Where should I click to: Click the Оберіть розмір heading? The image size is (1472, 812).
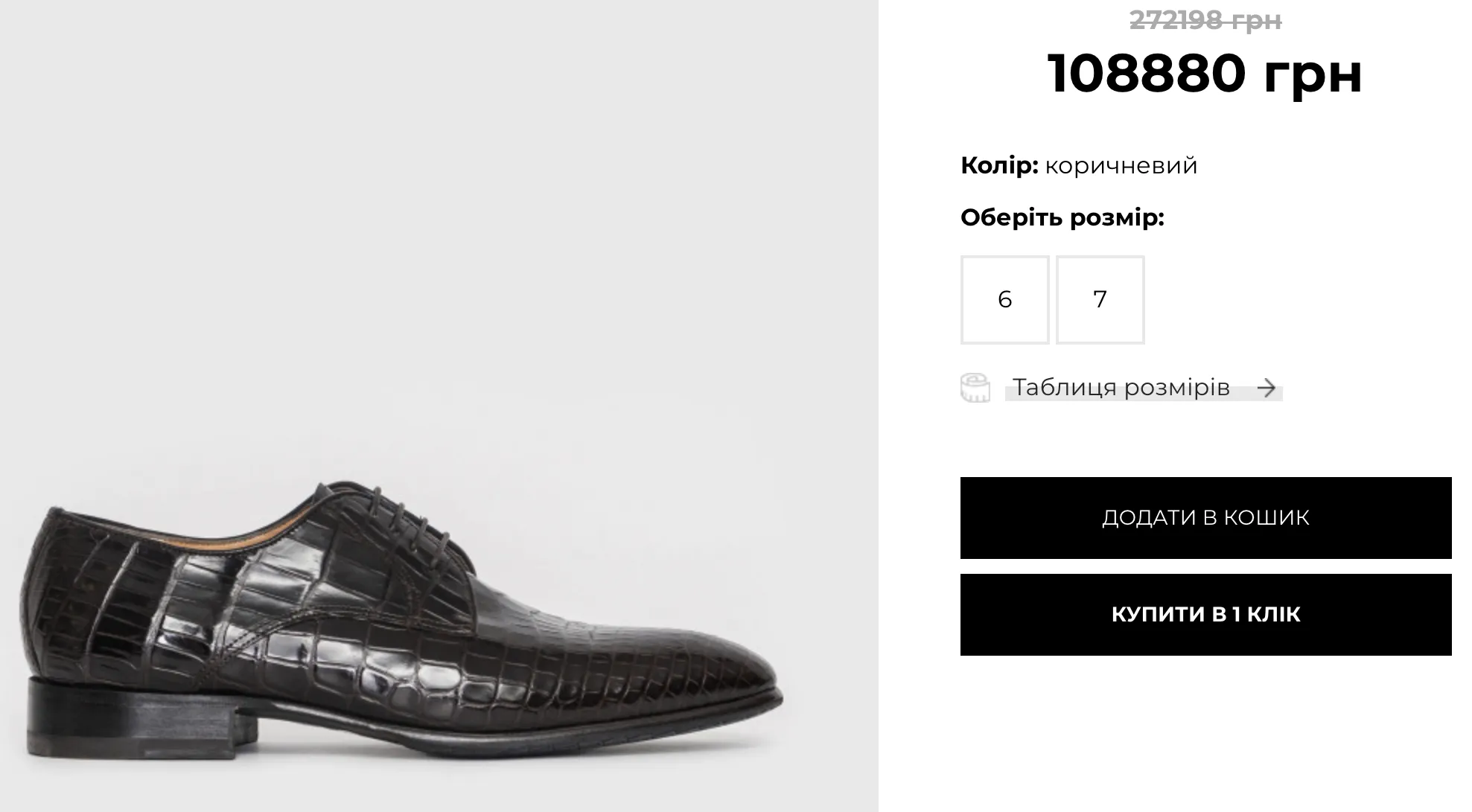point(1062,218)
